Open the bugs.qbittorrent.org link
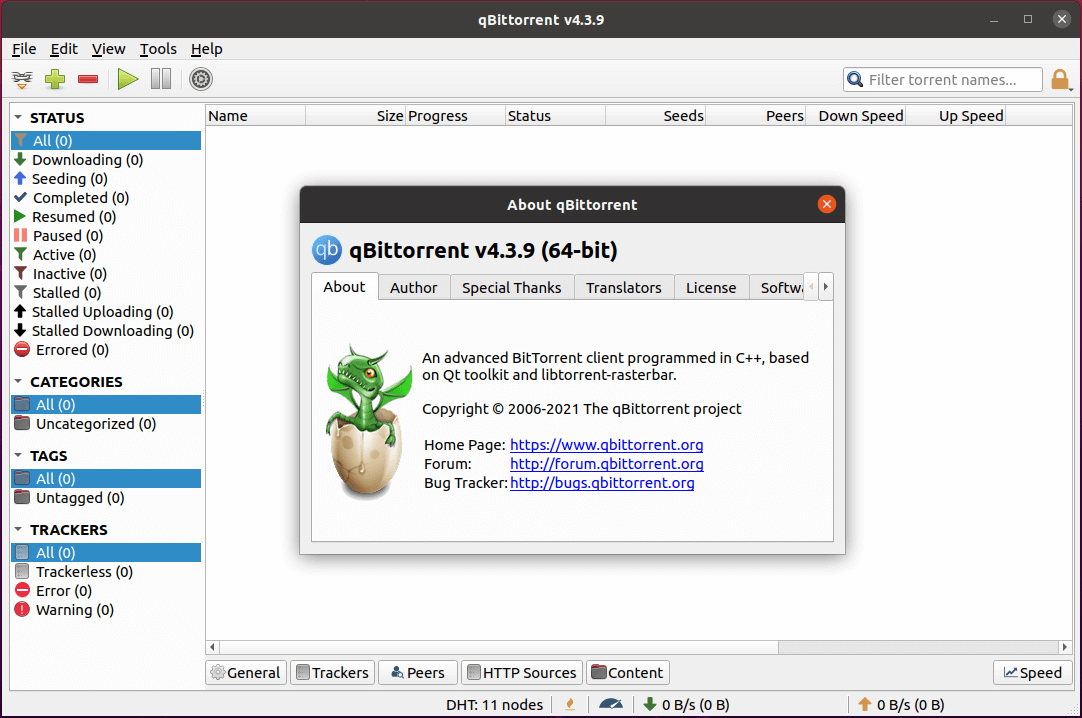 point(602,483)
